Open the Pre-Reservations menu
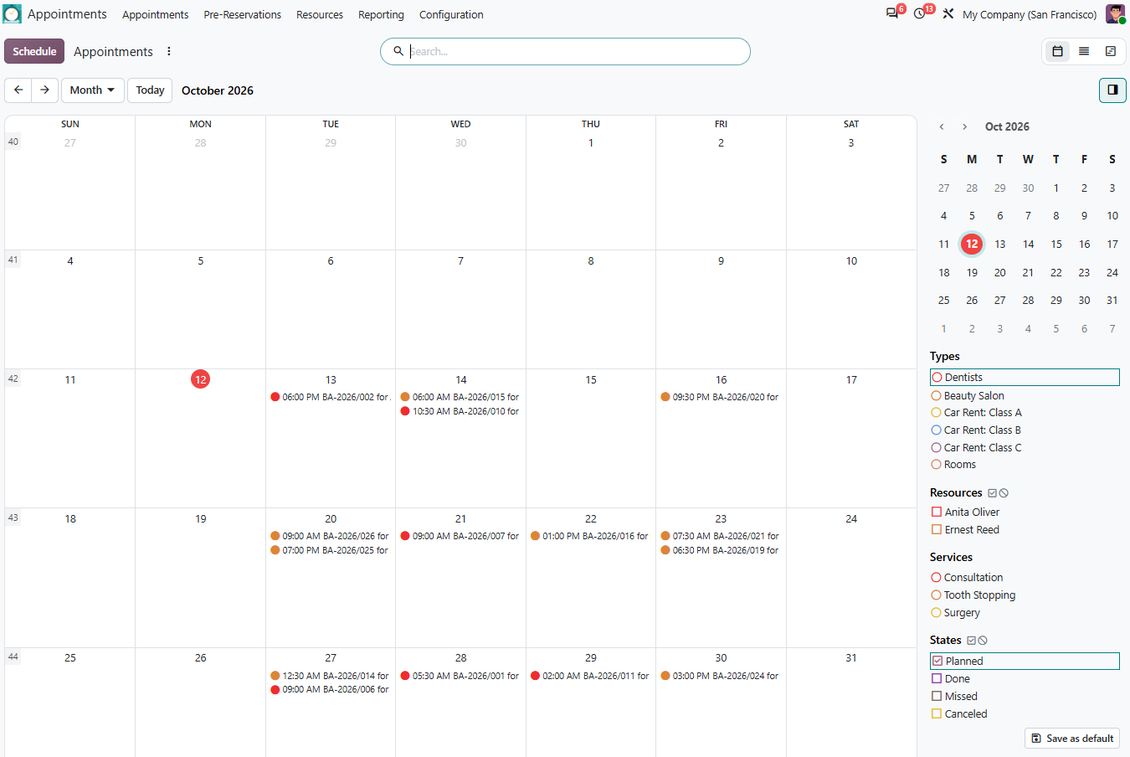The width and height of the screenshot is (1130, 757). tap(242, 14)
